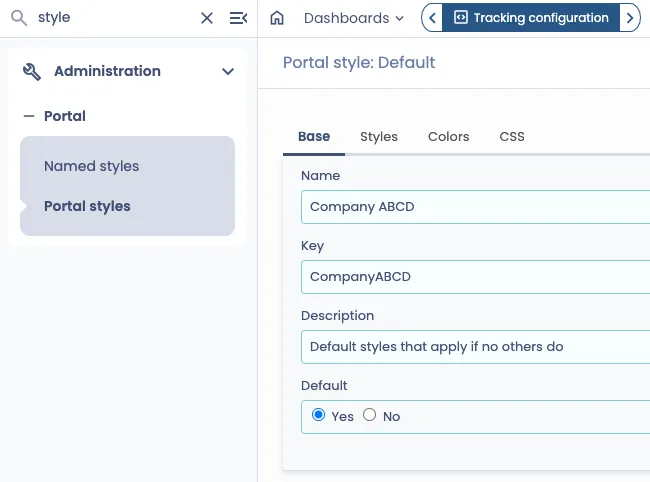Screen dimensions: 650x482
Task: Go to next tab with right chevron
Action: pyautogui.click(x=630, y=18)
